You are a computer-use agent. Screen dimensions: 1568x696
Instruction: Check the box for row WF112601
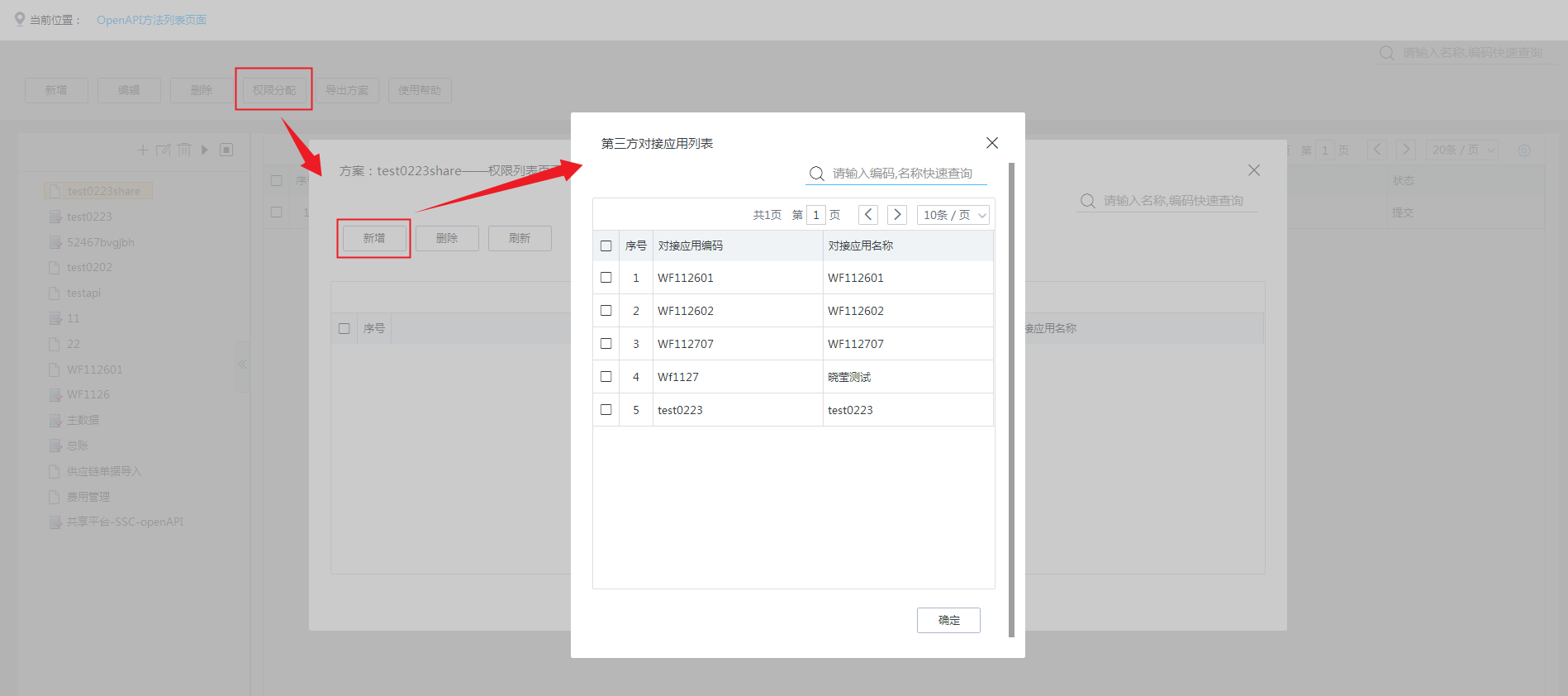point(606,278)
